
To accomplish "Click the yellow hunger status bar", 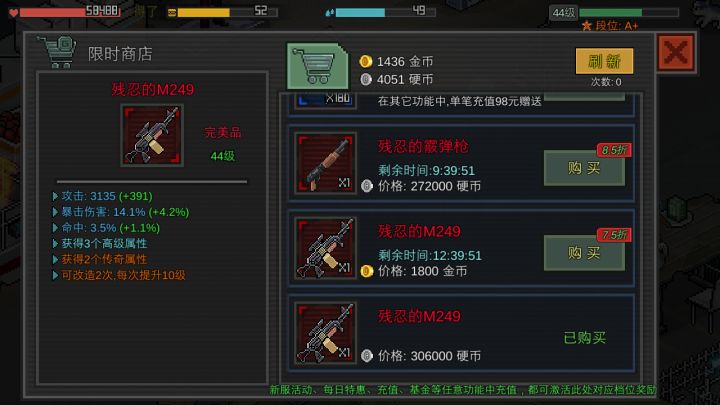I will coord(223,12).
